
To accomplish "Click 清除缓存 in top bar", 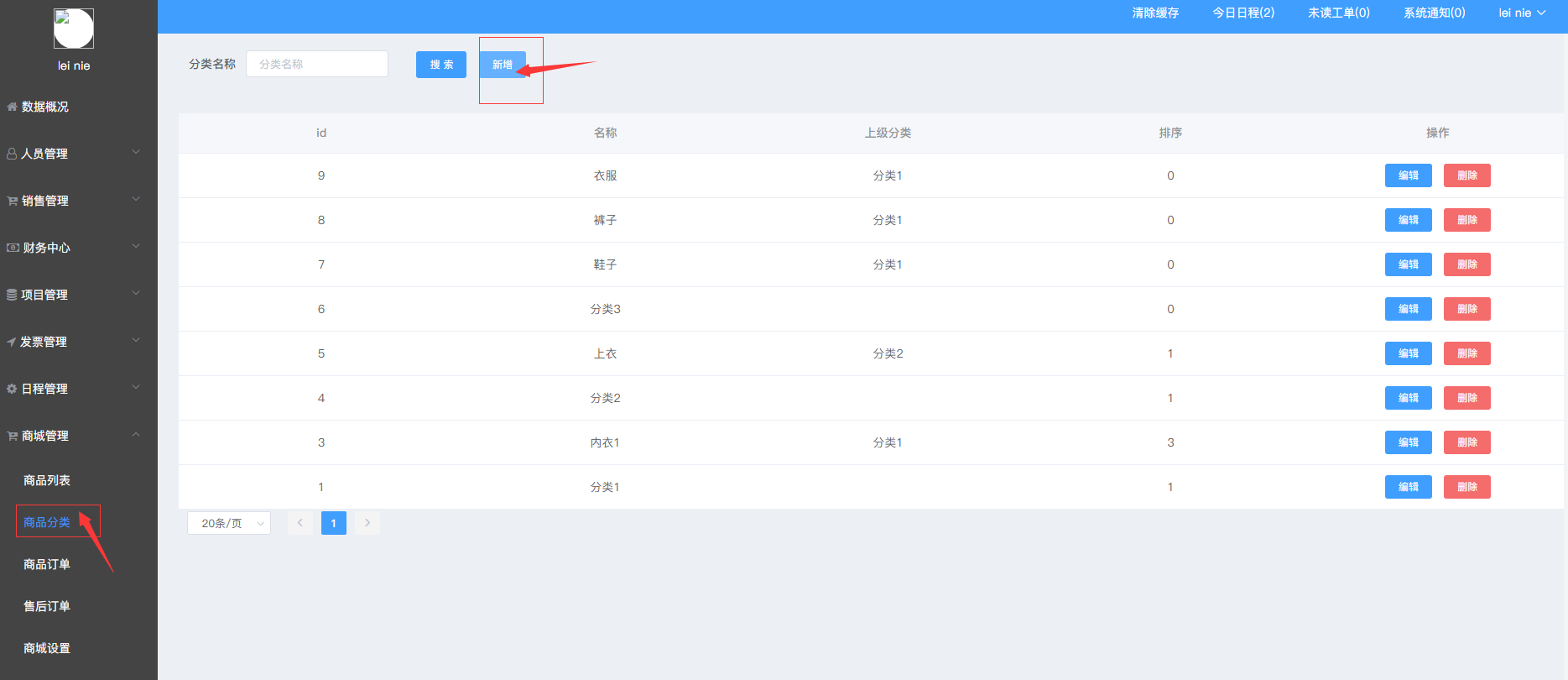I will (1155, 13).
